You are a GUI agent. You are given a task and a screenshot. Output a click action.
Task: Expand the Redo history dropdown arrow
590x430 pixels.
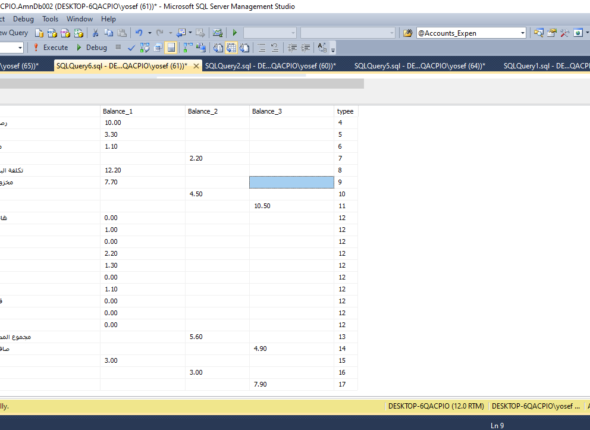pos(170,33)
